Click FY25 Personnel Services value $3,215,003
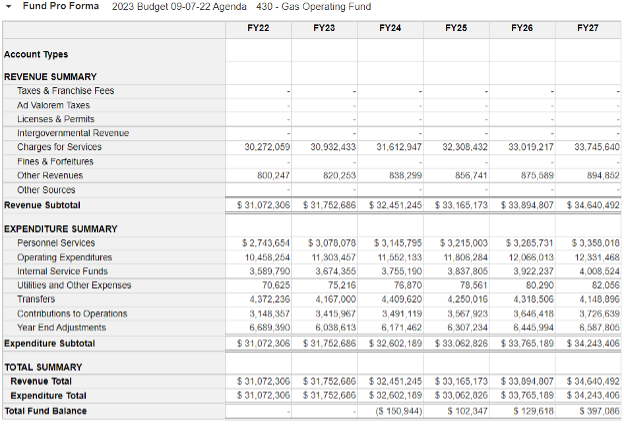This screenshot has width=624, height=424. pos(460,243)
